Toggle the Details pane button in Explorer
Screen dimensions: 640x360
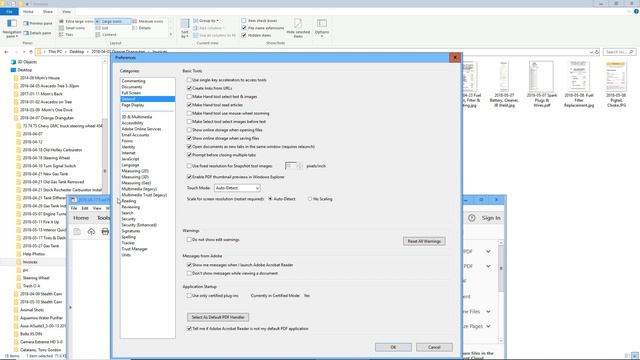tap(38, 33)
